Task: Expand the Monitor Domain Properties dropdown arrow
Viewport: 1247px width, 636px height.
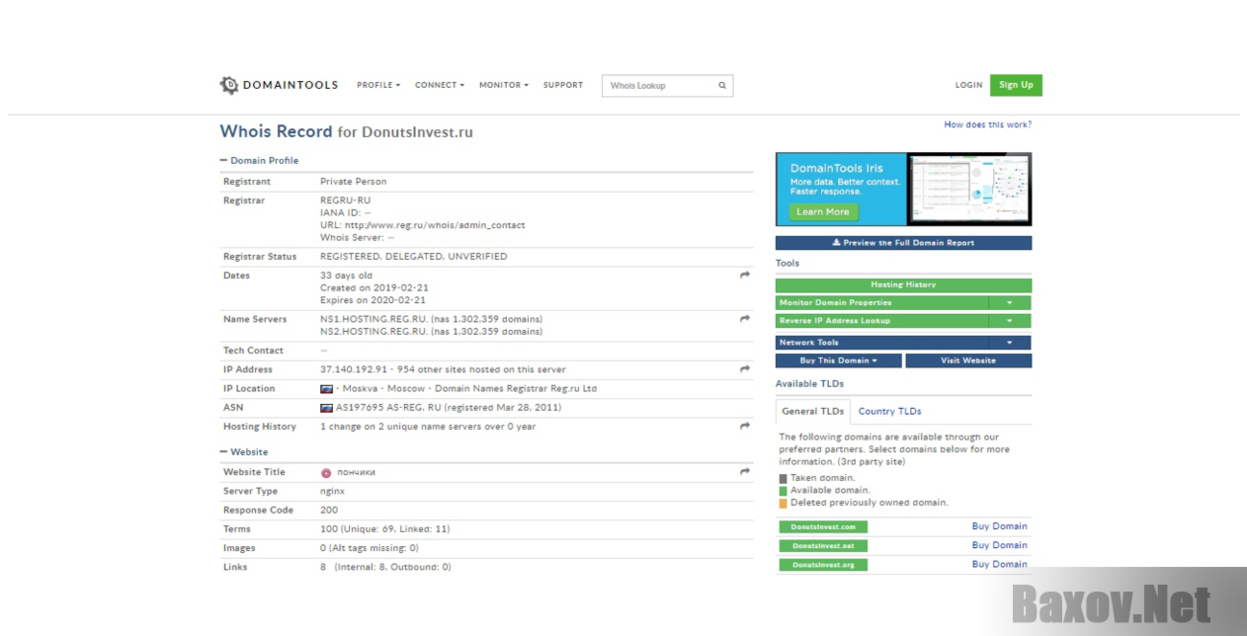Action: click(1010, 303)
